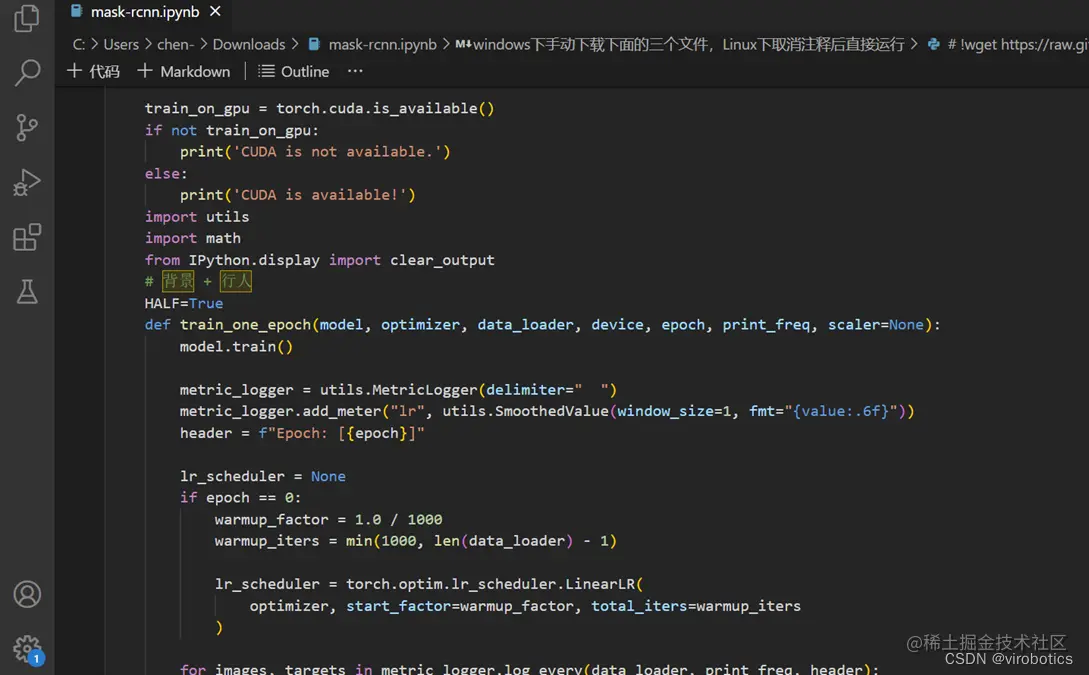Viewport: 1089px width, 675px height.
Task: Click the warmup_factor = 1.0 / 1000 line
Action: [x=328, y=519]
